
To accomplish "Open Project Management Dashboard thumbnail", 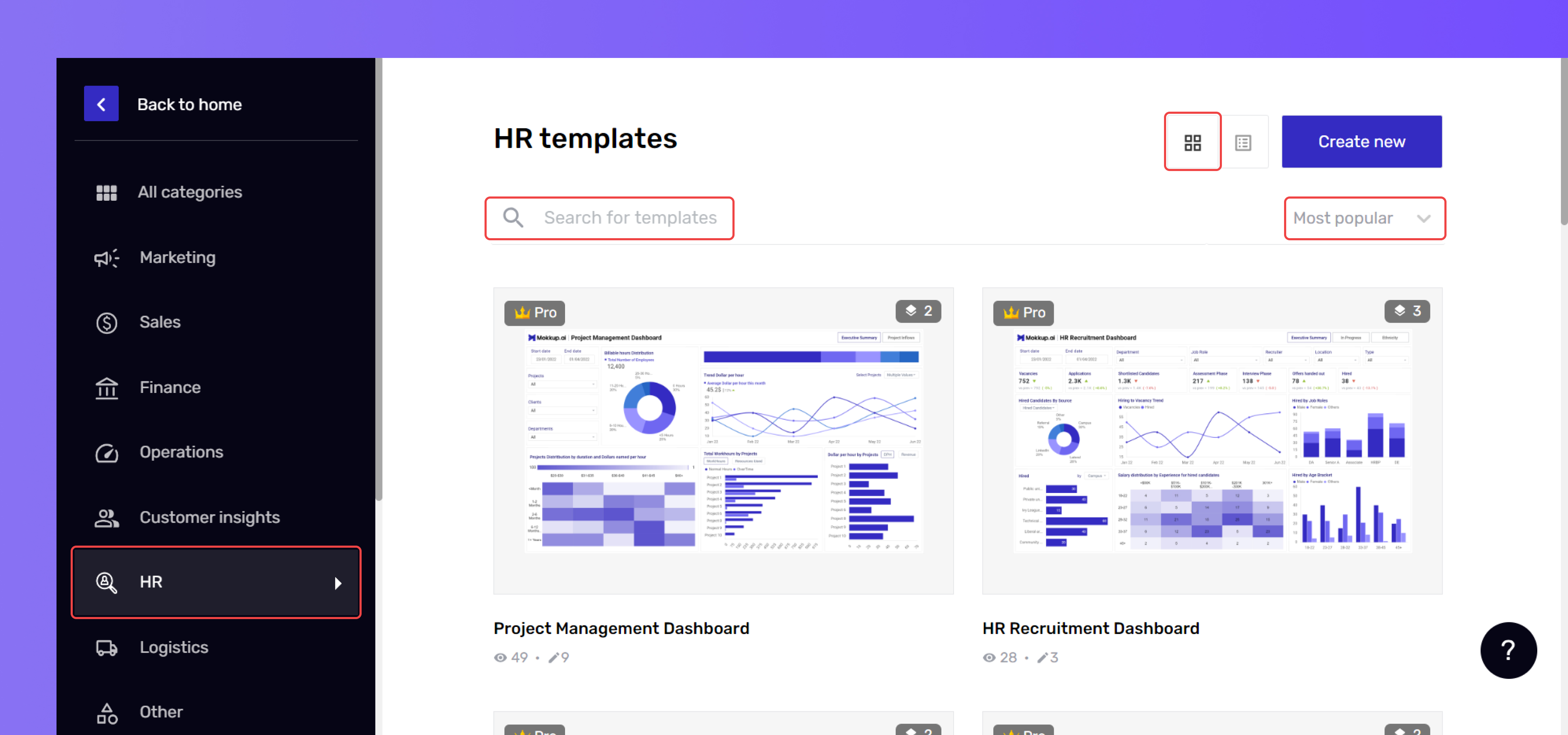I will (723, 441).
